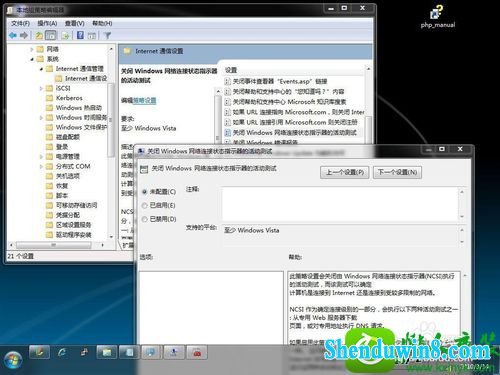Screen dimensions: 500x375
Task: Go up one level with folder icon
Action: [39, 35]
